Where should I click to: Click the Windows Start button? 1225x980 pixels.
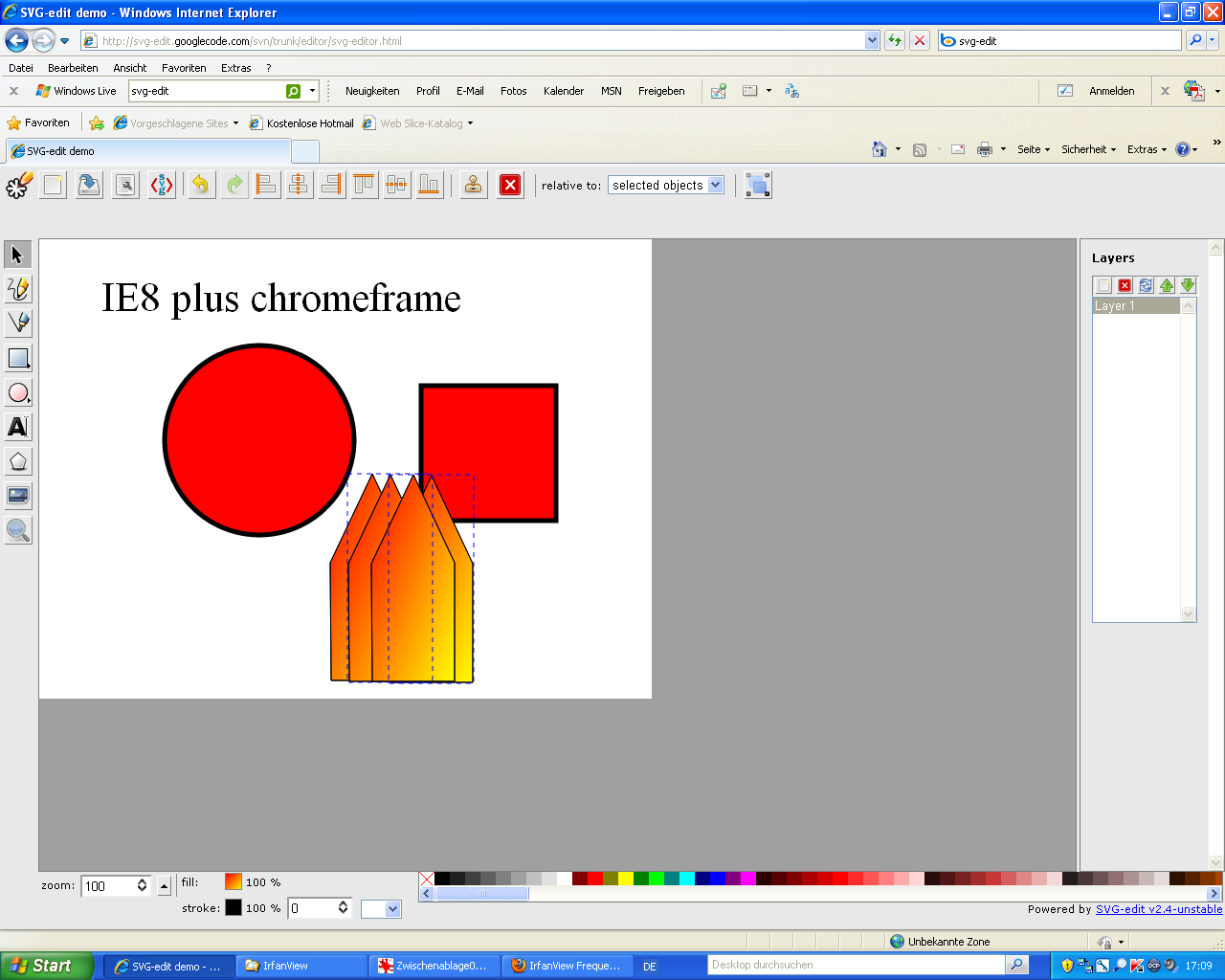pyautogui.click(x=46, y=966)
